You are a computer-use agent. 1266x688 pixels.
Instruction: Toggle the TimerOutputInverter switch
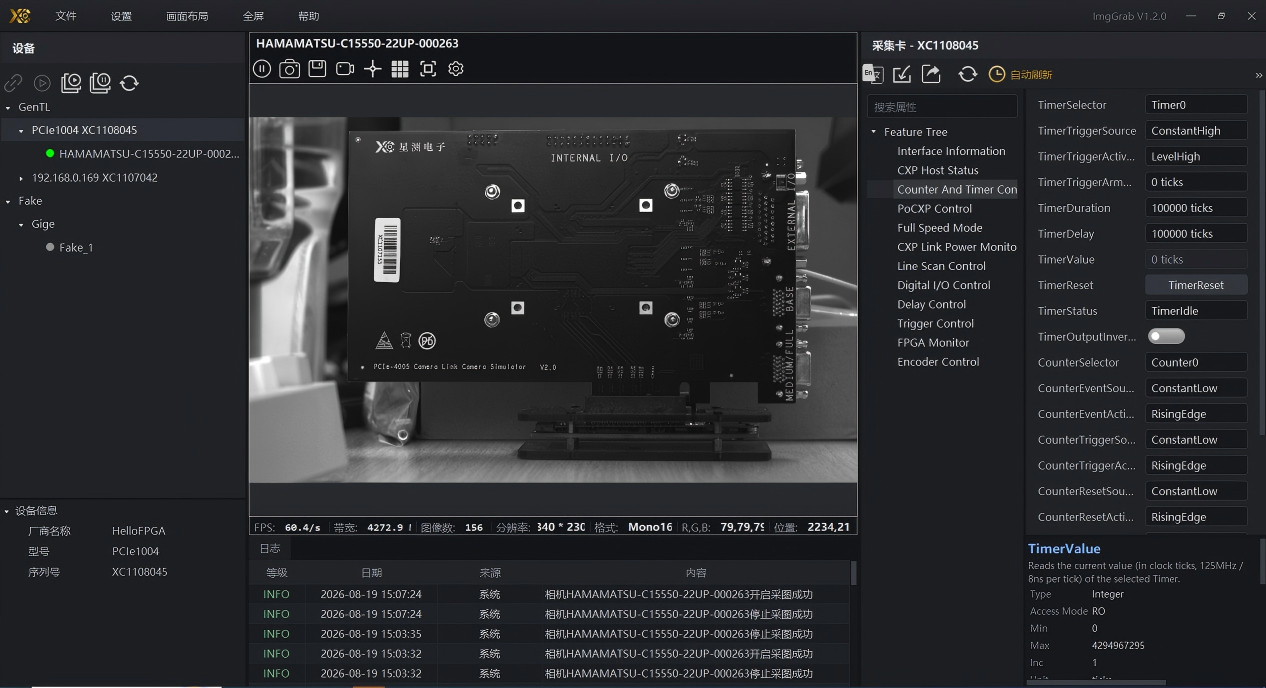click(1166, 336)
